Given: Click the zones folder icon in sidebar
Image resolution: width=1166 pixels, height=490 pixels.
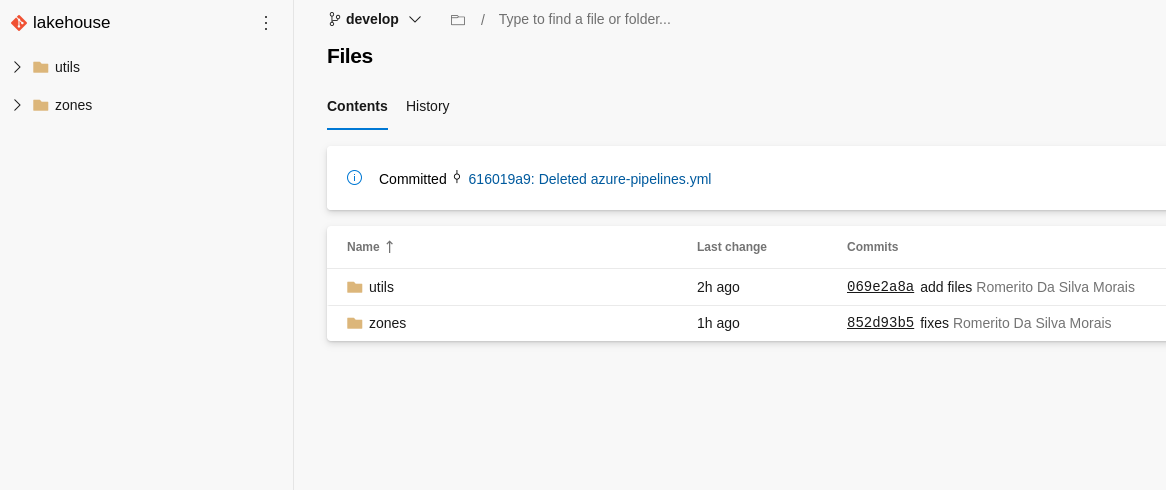Looking at the screenshot, I should coord(41,105).
